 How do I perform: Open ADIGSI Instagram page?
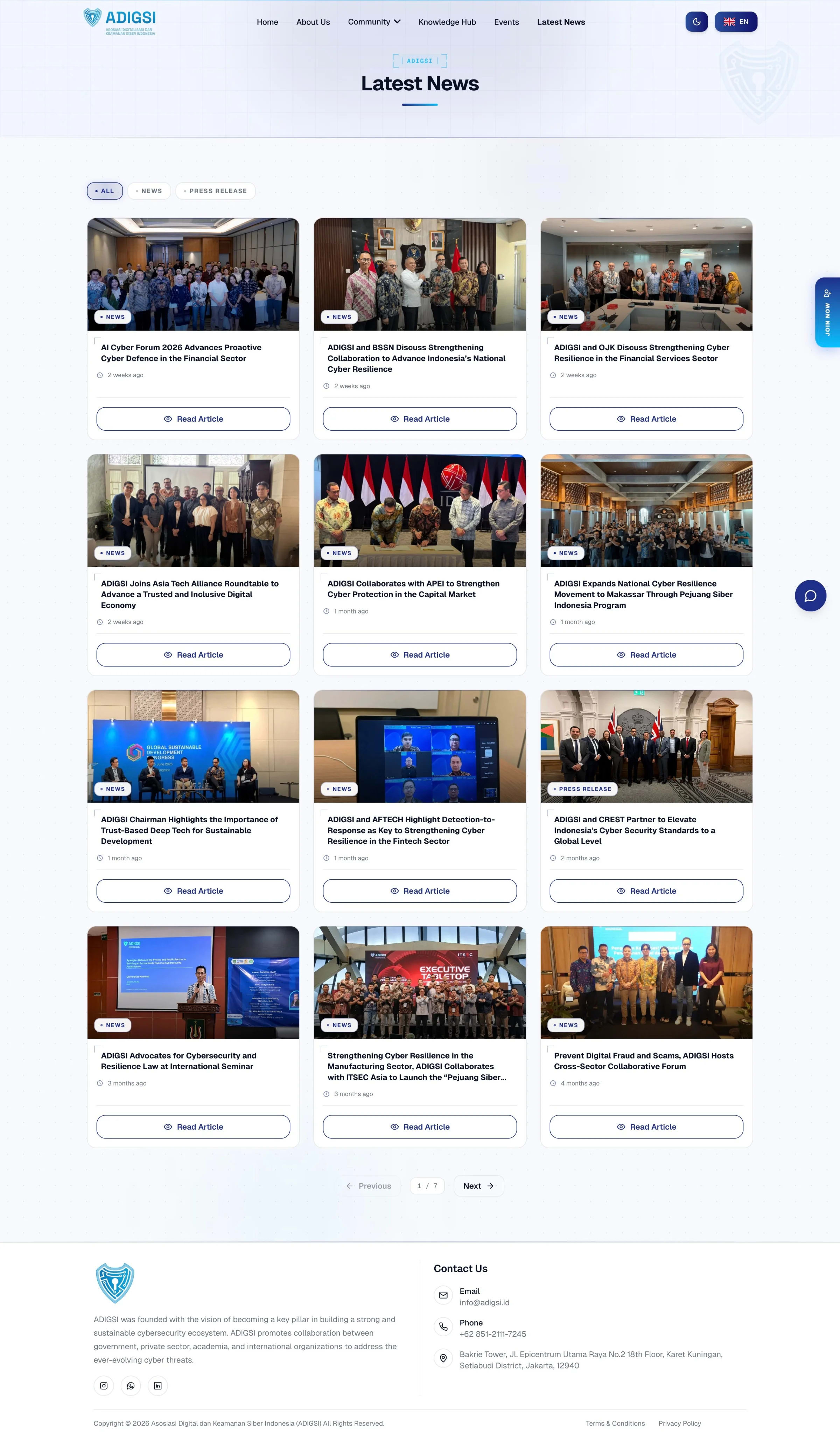(x=104, y=1386)
